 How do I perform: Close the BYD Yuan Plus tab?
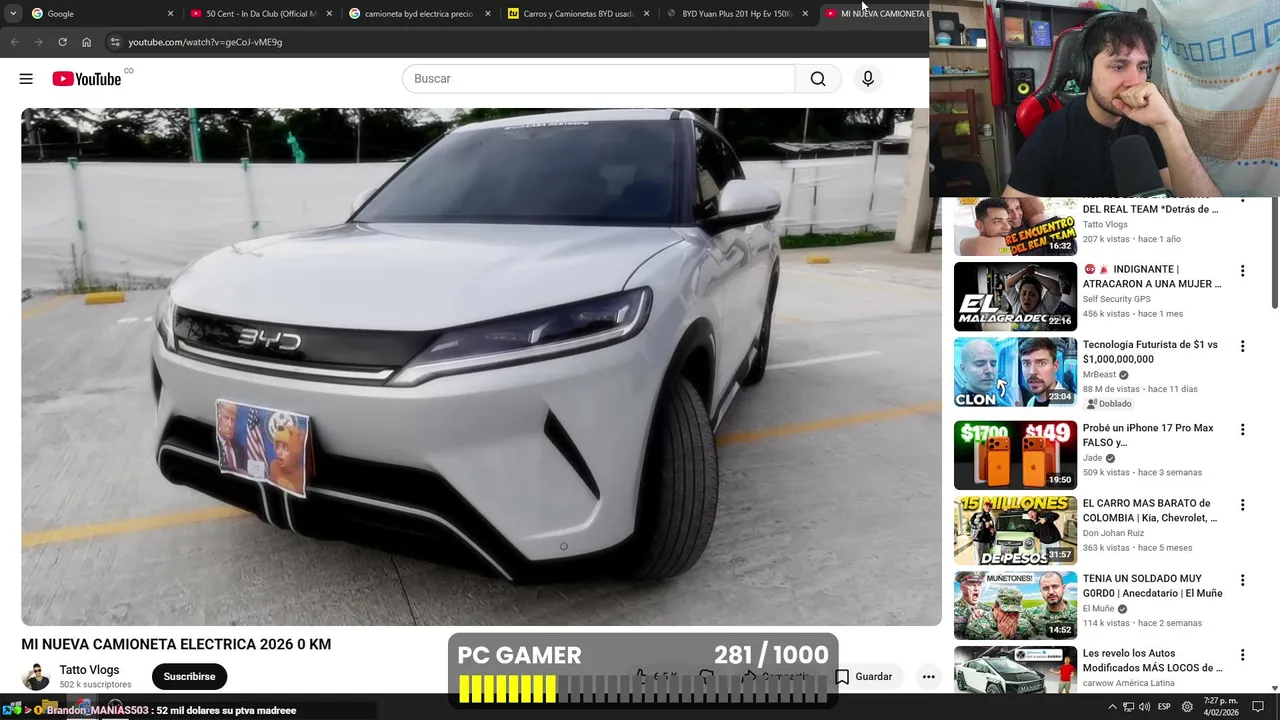click(x=805, y=14)
